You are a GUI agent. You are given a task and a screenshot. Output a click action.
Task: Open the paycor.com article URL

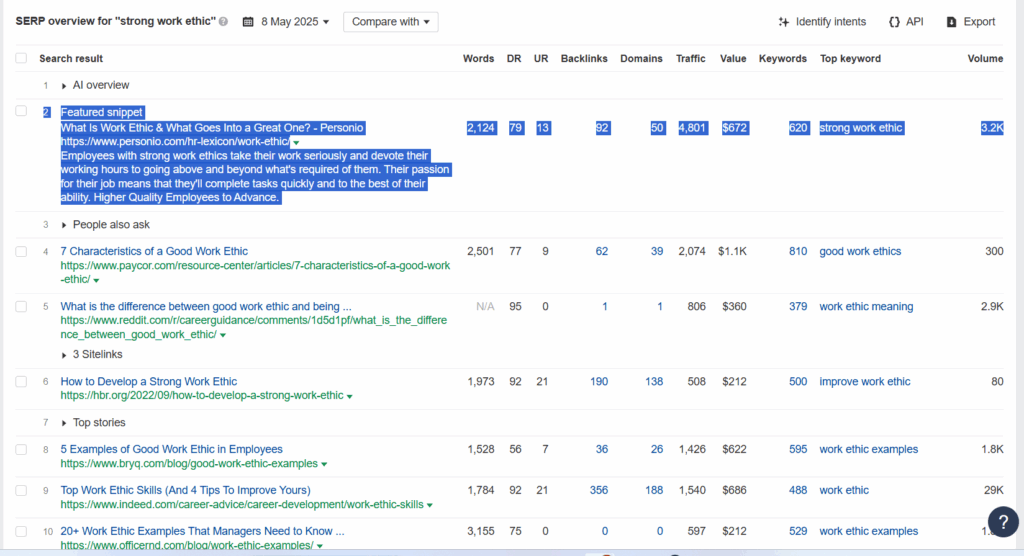tap(255, 272)
